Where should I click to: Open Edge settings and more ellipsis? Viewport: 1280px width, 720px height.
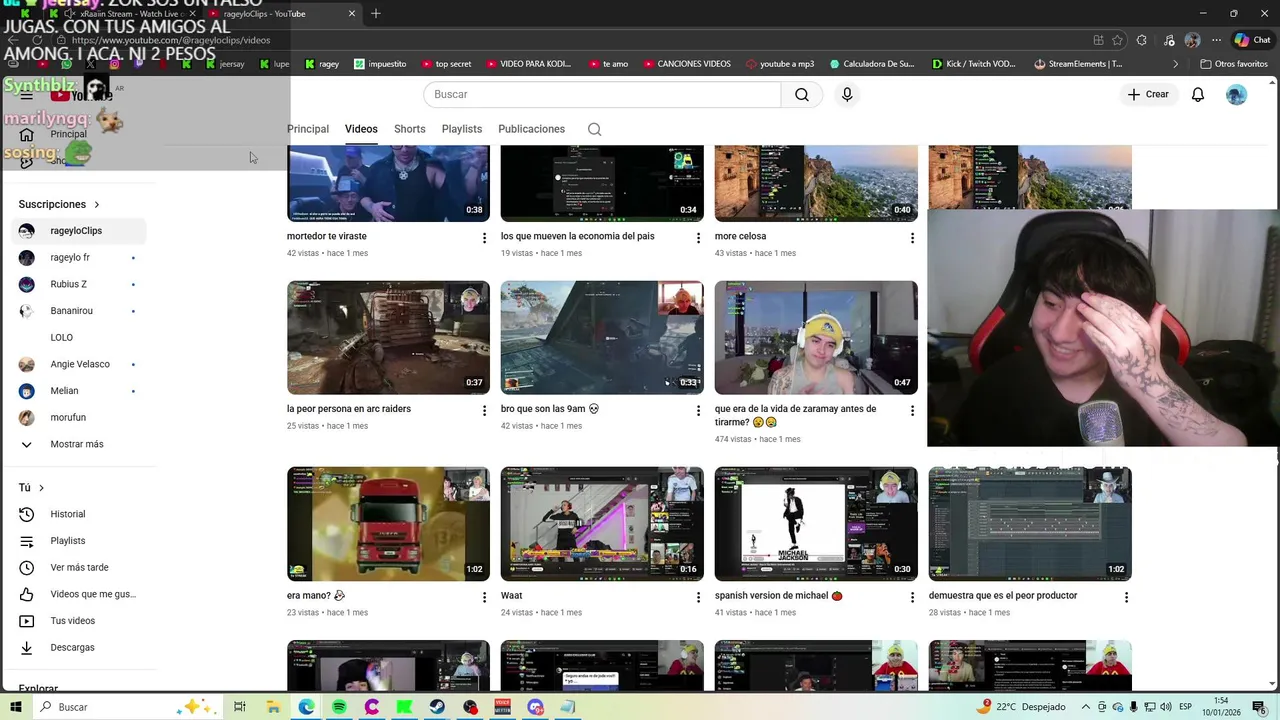coord(1216,40)
